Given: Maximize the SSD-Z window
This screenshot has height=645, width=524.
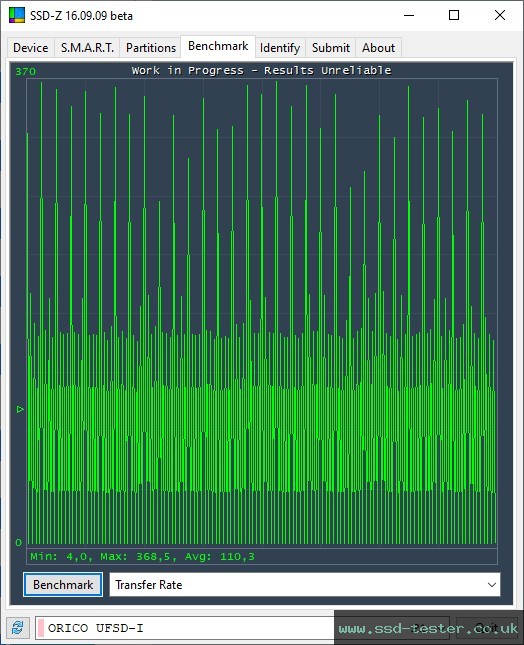Looking at the screenshot, I should (x=454, y=16).
